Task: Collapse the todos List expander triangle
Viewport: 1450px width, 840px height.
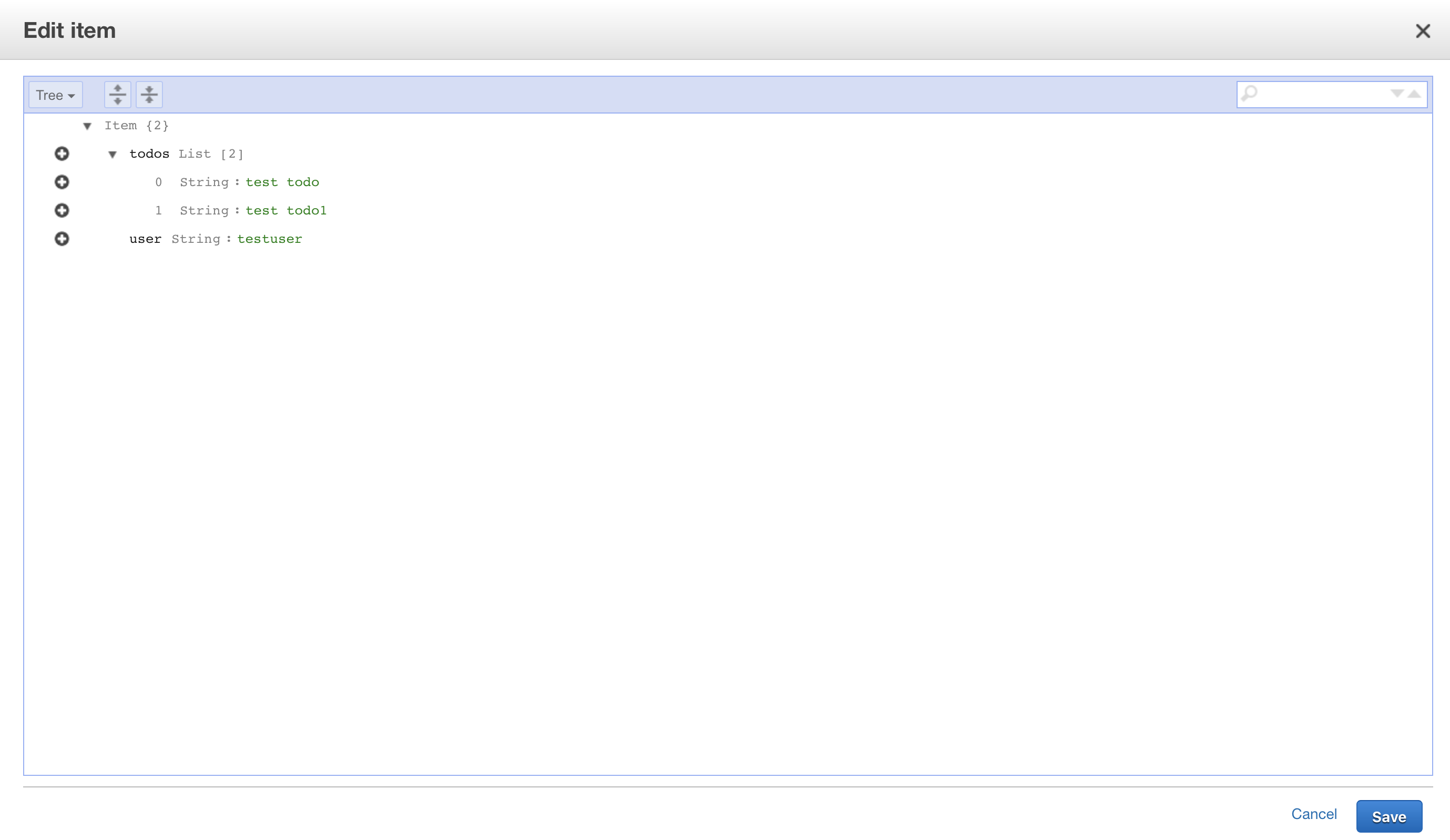Action: click(x=113, y=154)
